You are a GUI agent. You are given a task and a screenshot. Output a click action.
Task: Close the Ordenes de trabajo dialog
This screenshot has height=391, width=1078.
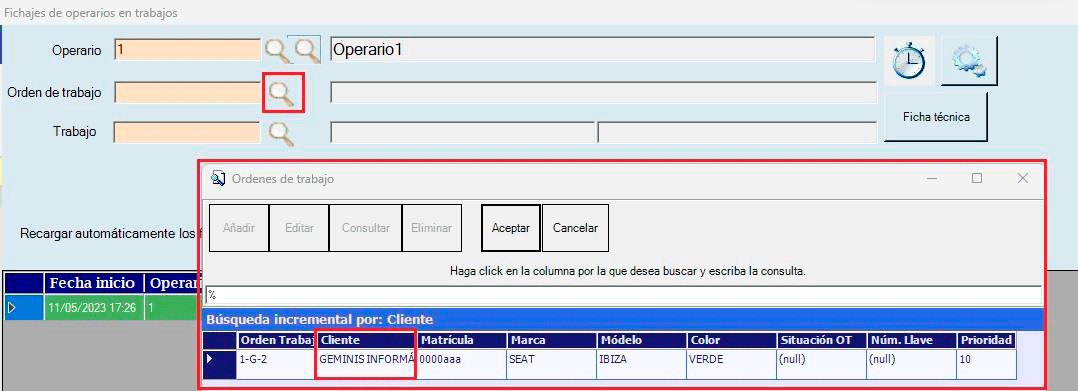click(x=1022, y=179)
